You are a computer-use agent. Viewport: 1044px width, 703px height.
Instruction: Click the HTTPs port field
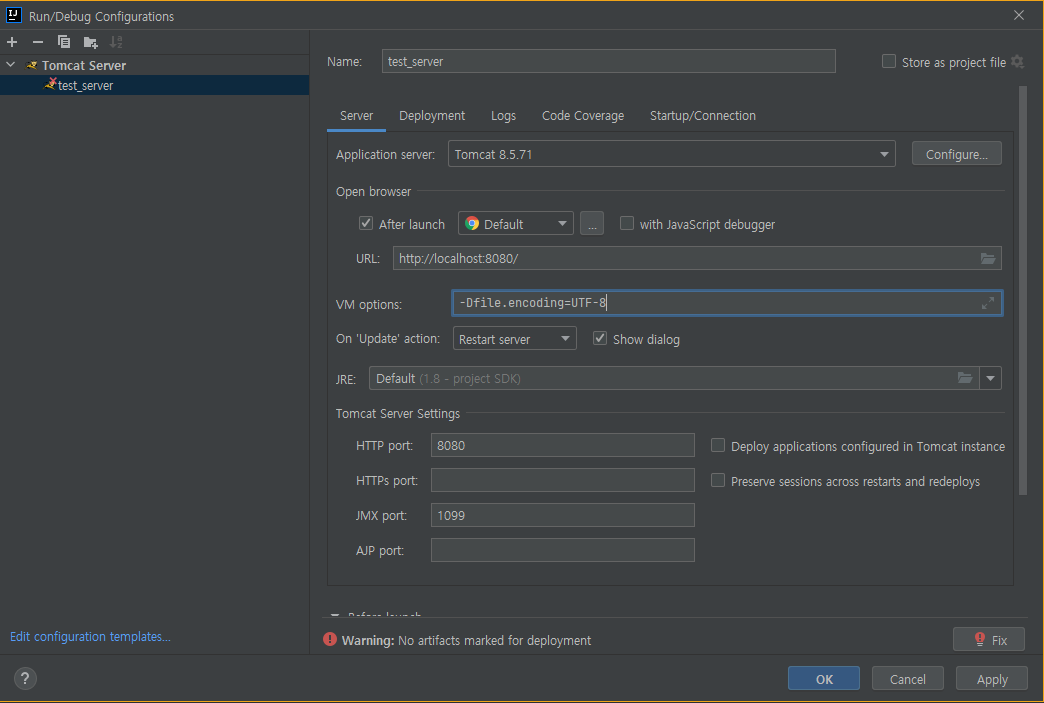point(563,480)
